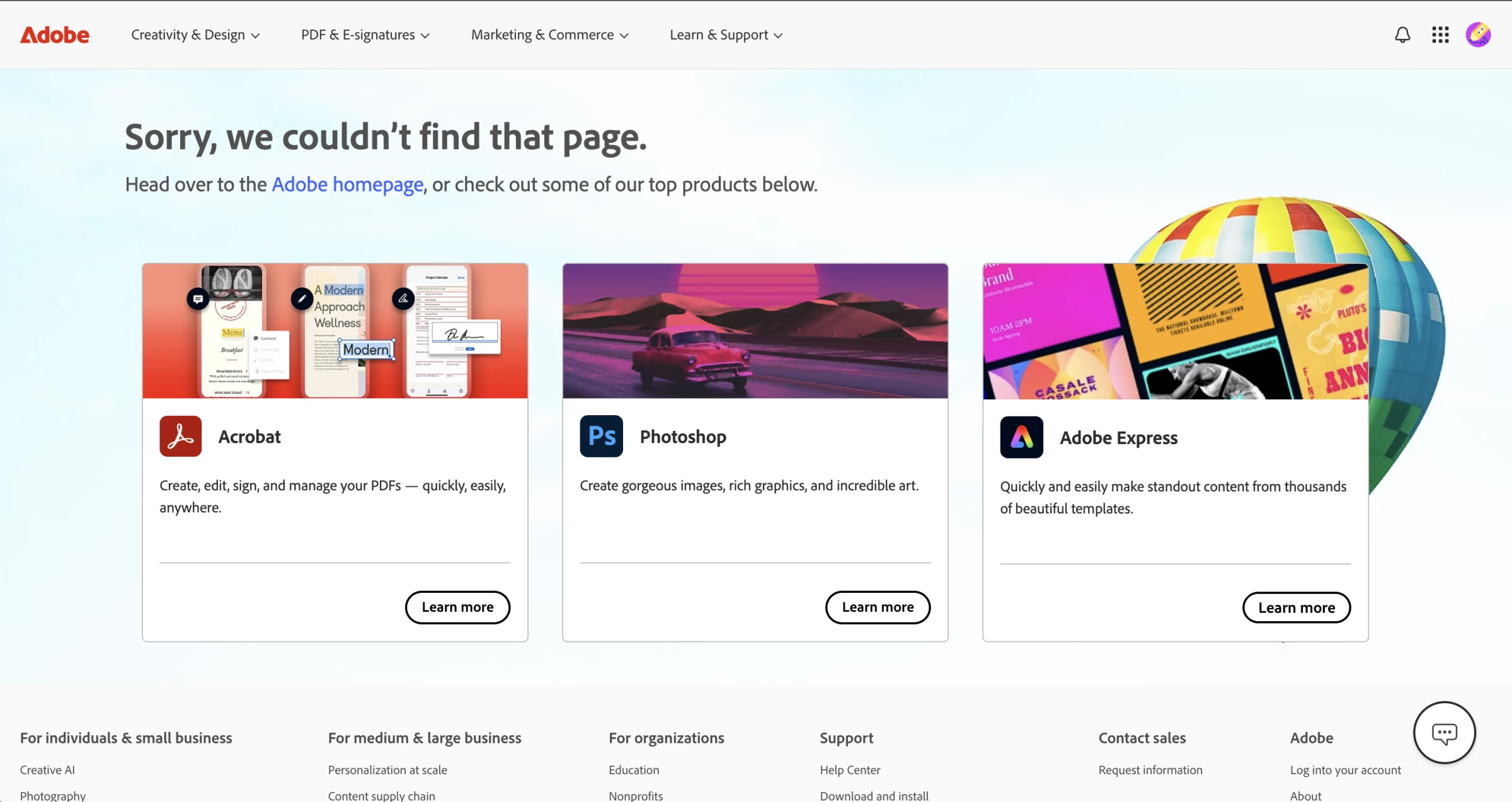The image size is (1512, 802).
Task: Open Request information link
Action: [1150, 770]
